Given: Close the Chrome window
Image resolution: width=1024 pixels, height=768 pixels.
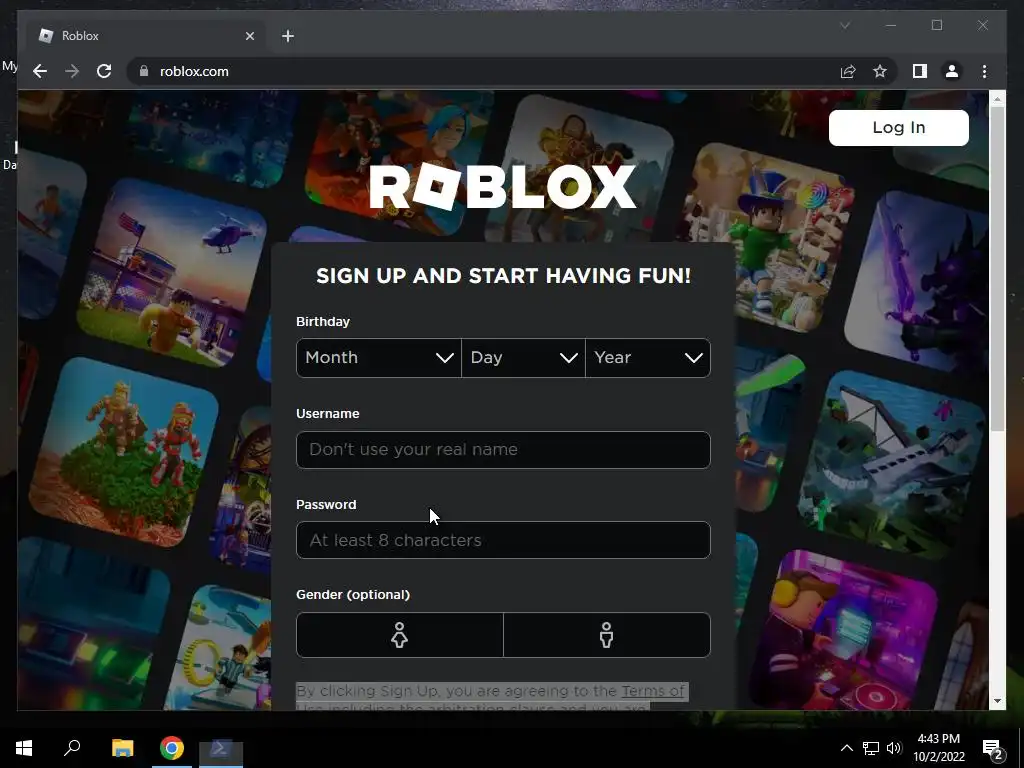Looking at the screenshot, I should pos(982,25).
